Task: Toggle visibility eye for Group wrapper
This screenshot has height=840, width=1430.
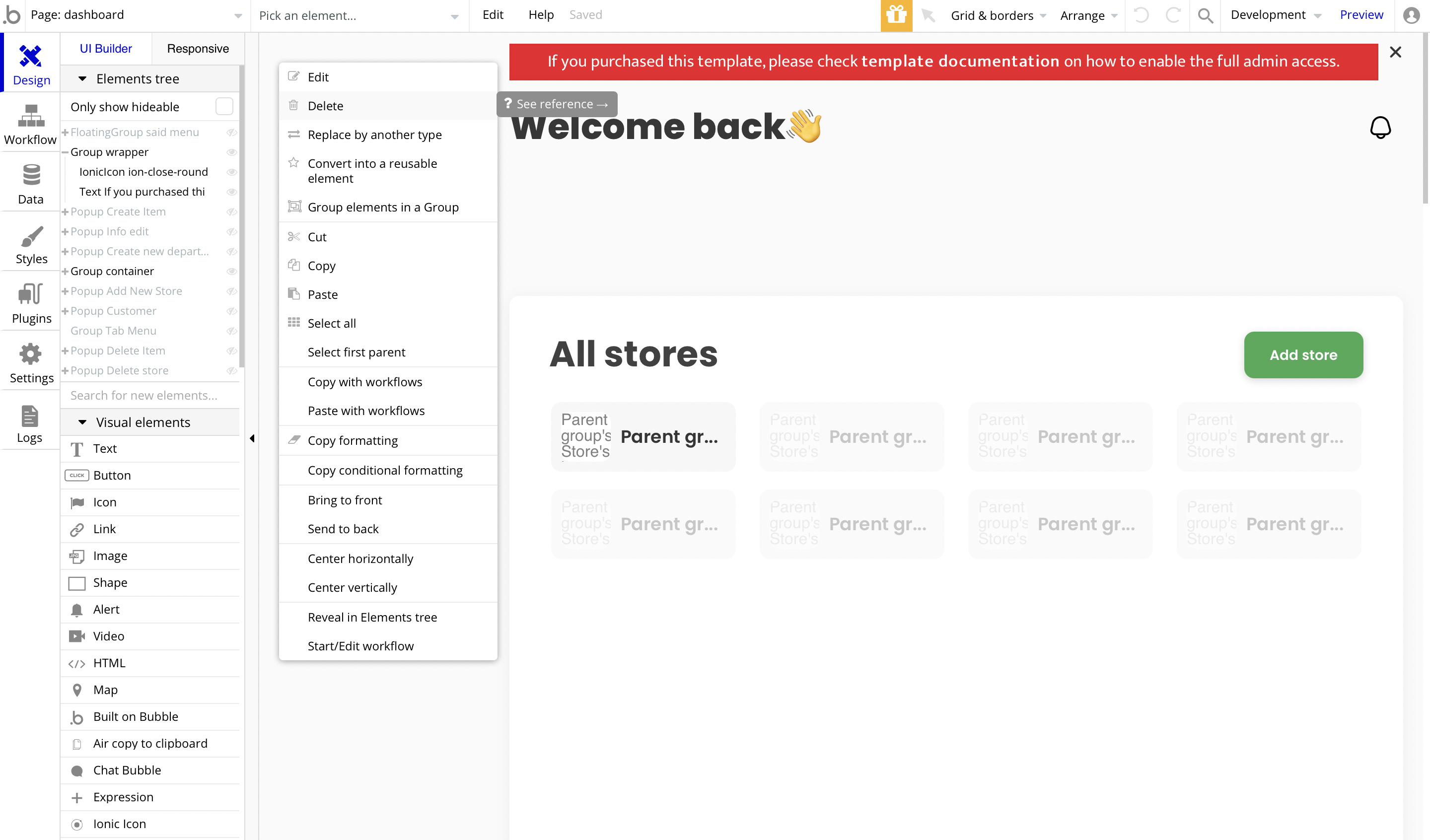Action: [231, 152]
